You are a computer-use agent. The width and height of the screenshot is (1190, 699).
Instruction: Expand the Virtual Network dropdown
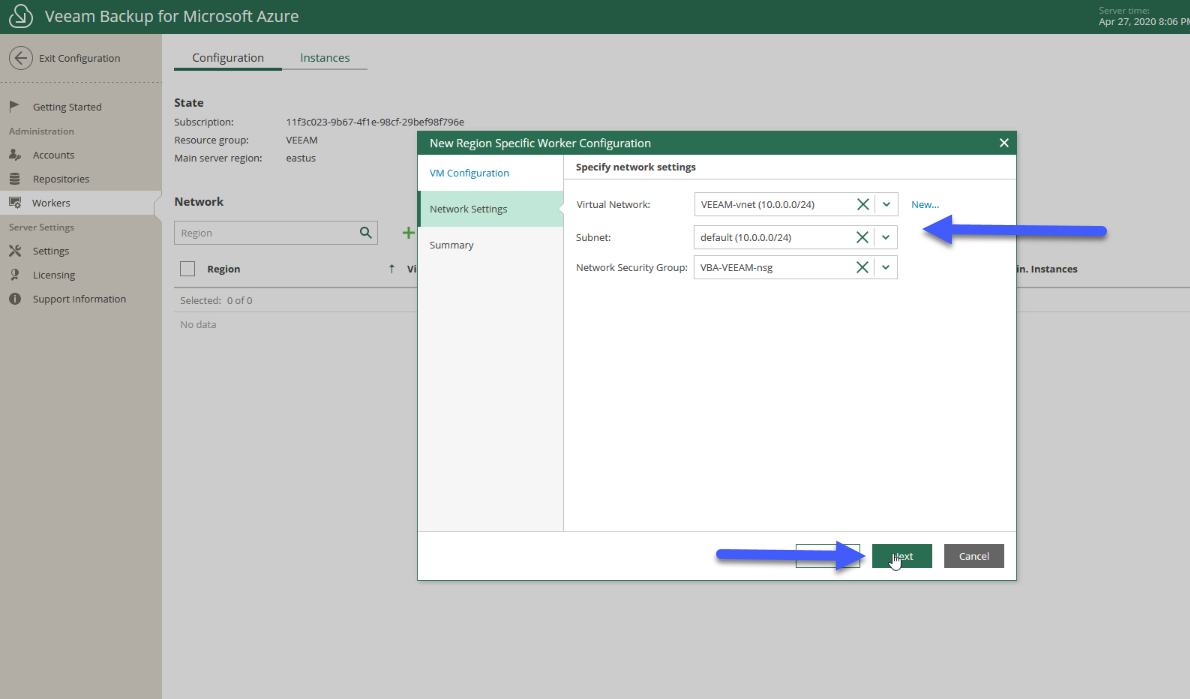click(x=886, y=204)
